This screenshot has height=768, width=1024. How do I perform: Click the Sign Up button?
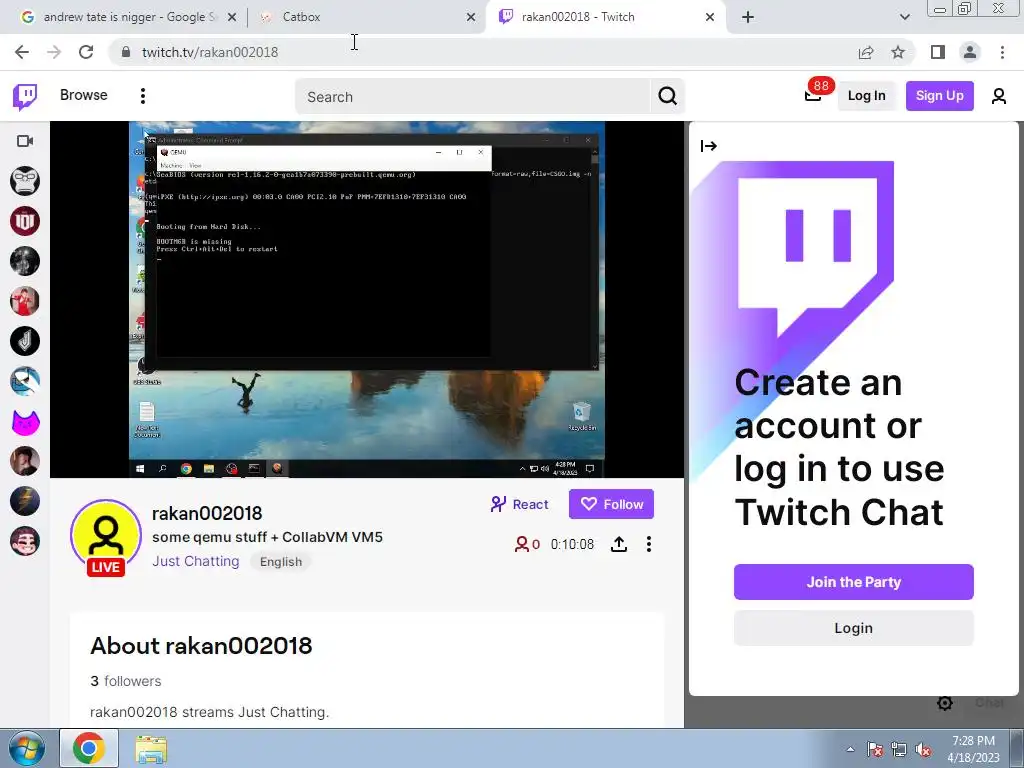pyautogui.click(x=939, y=96)
